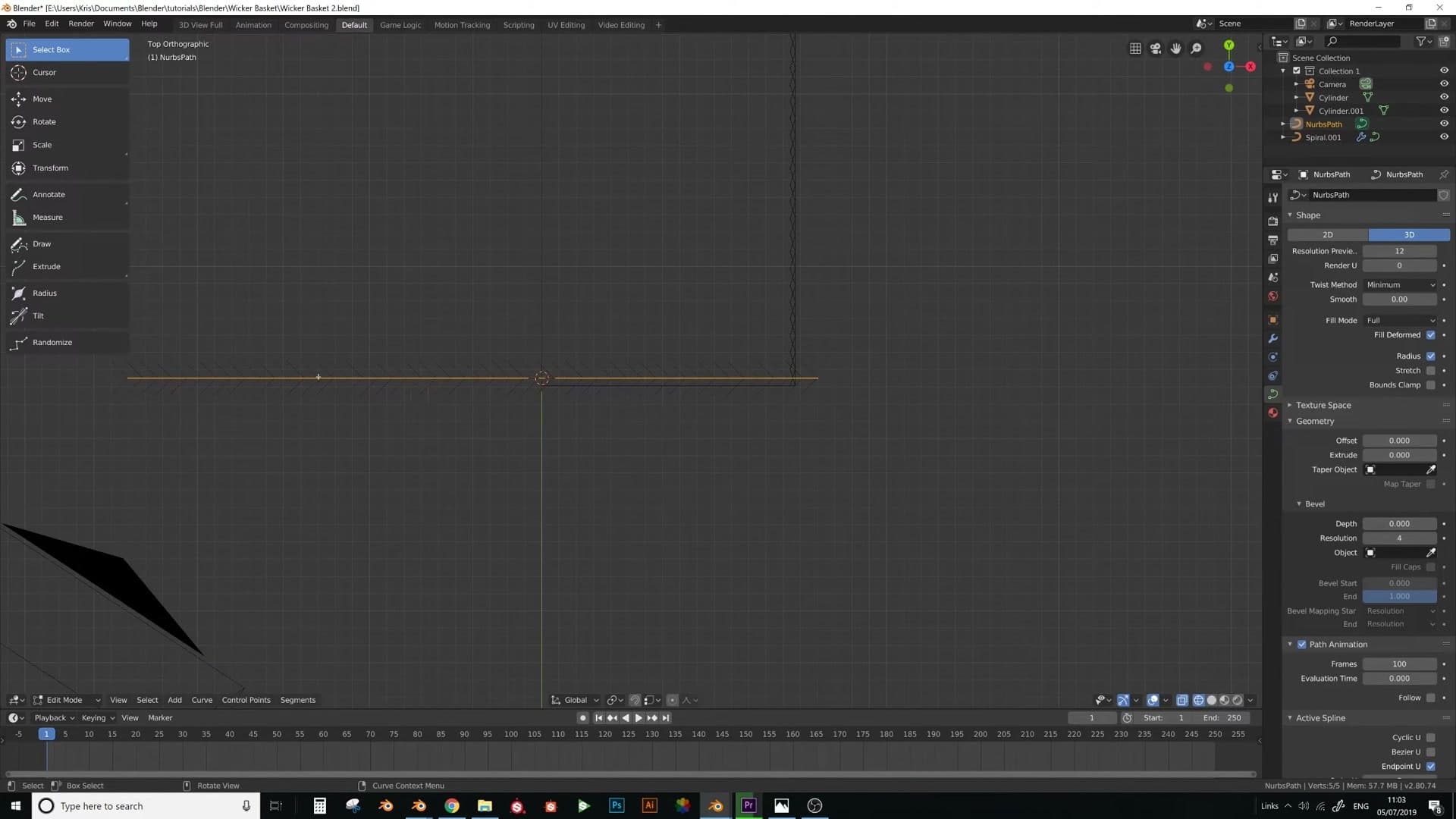Toggle X-ray display in viewport header
Viewport: 1456px width, 819px height.
[x=1182, y=701]
